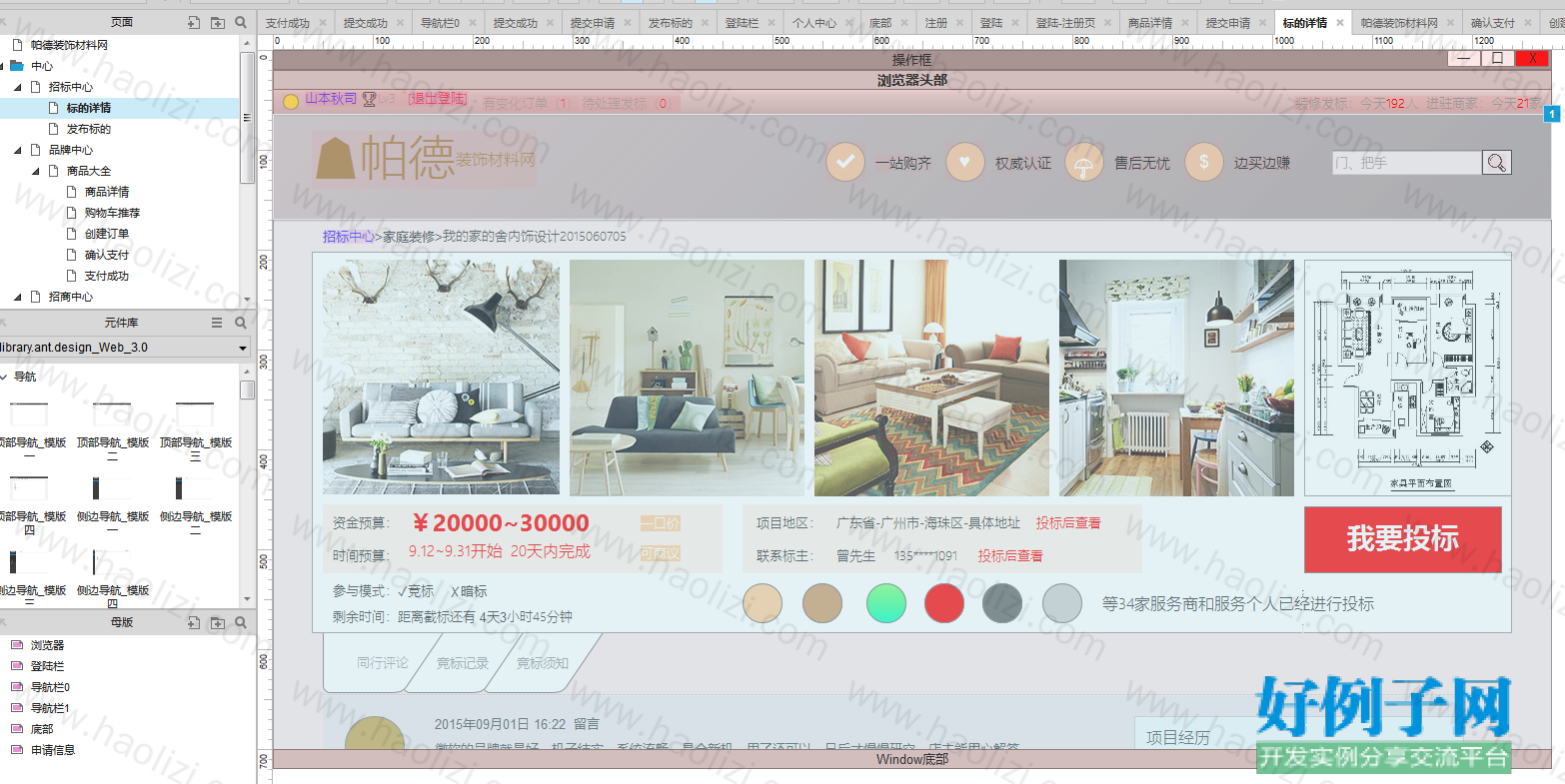Select the 申请信息 master item

point(52,750)
